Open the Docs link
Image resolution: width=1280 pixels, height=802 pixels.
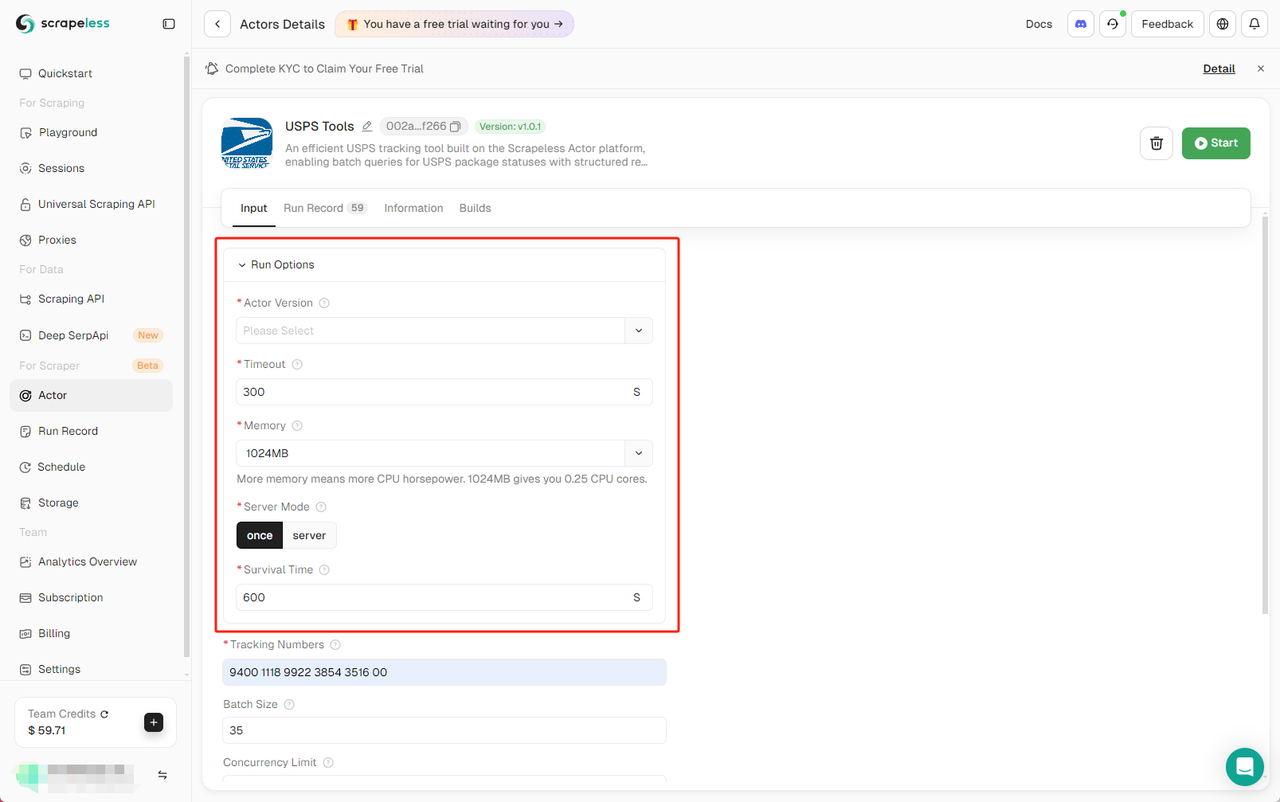click(1039, 24)
